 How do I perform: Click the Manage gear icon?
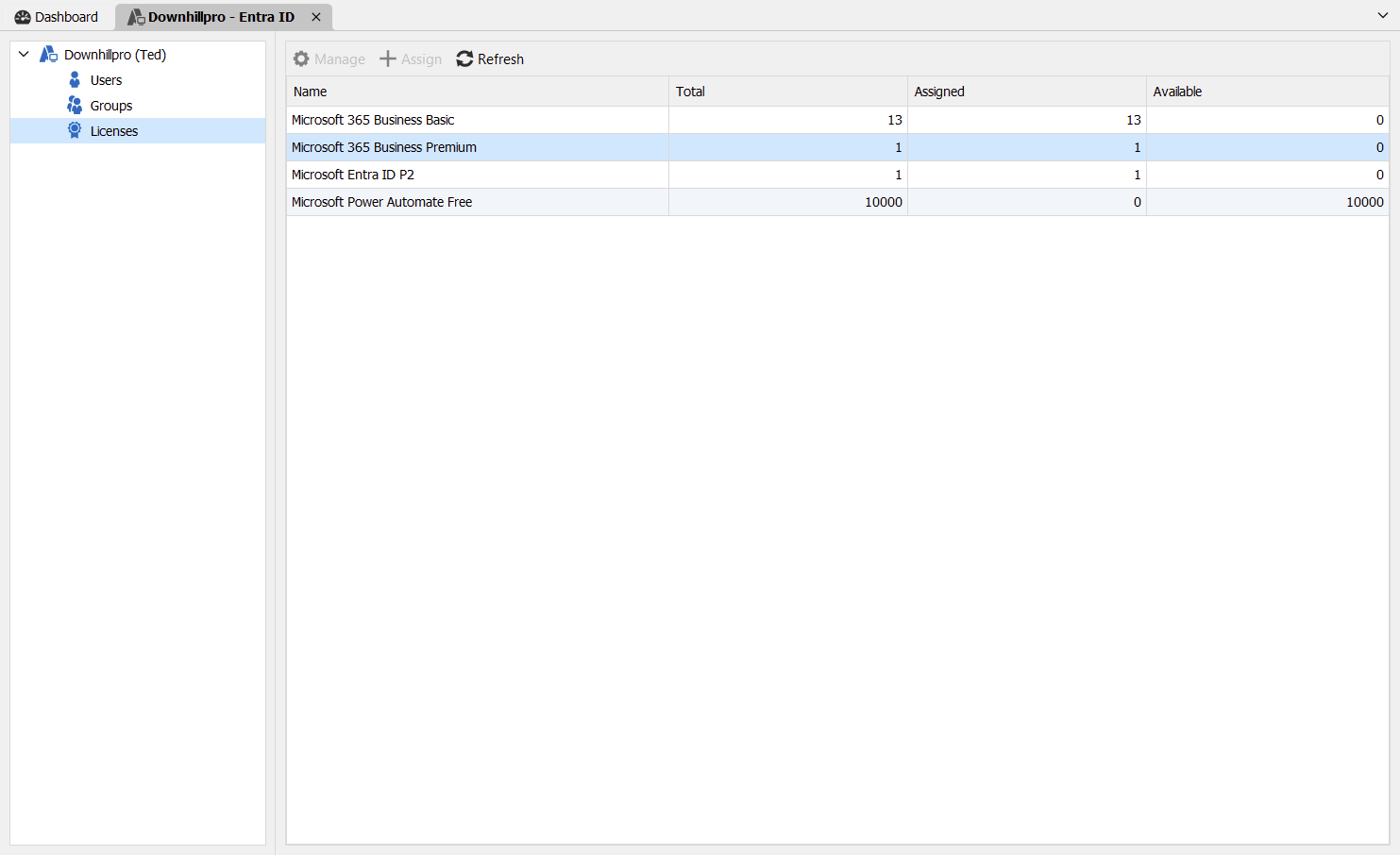point(301,59)
